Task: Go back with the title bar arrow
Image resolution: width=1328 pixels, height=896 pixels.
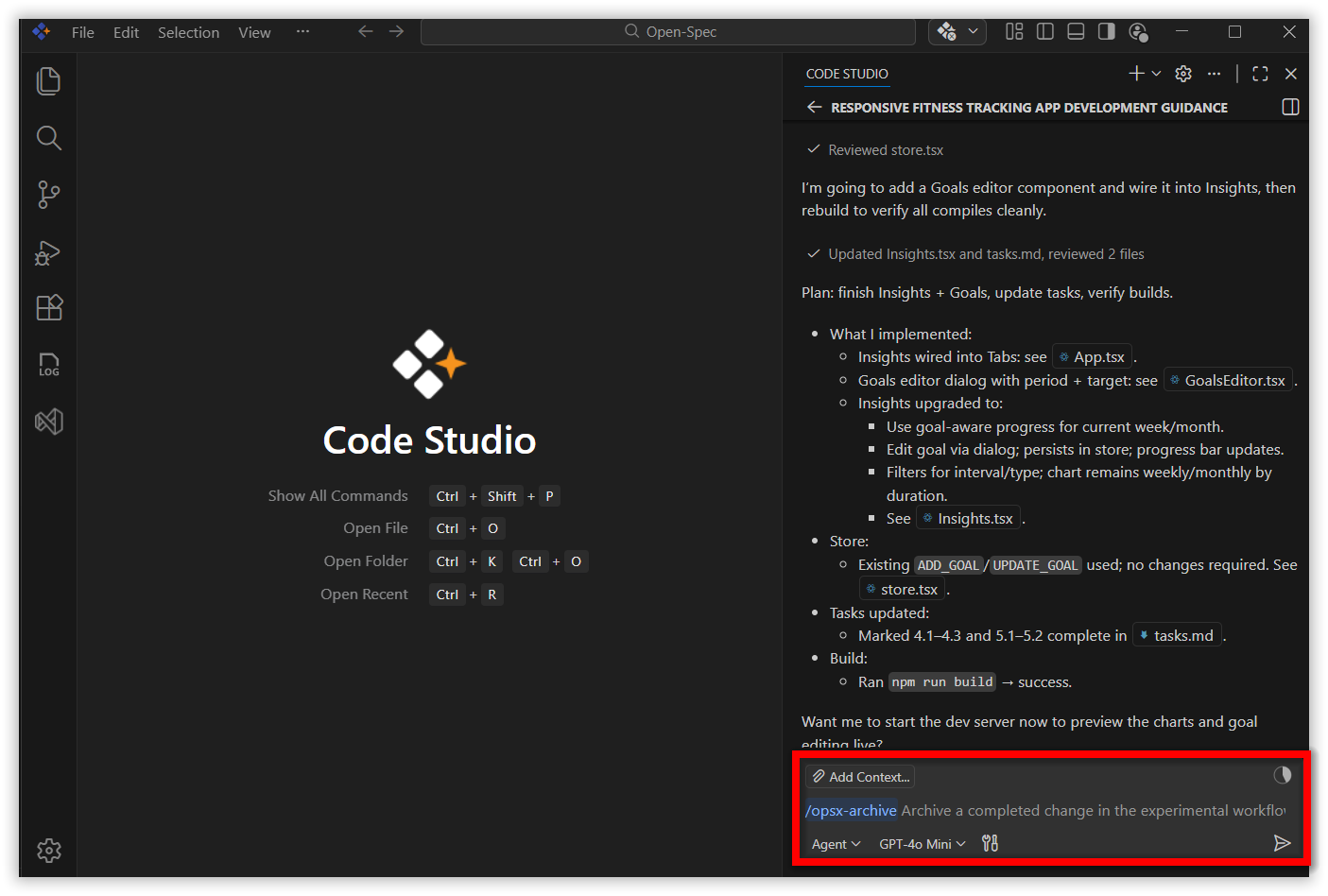Action: (x=366, y=32)
